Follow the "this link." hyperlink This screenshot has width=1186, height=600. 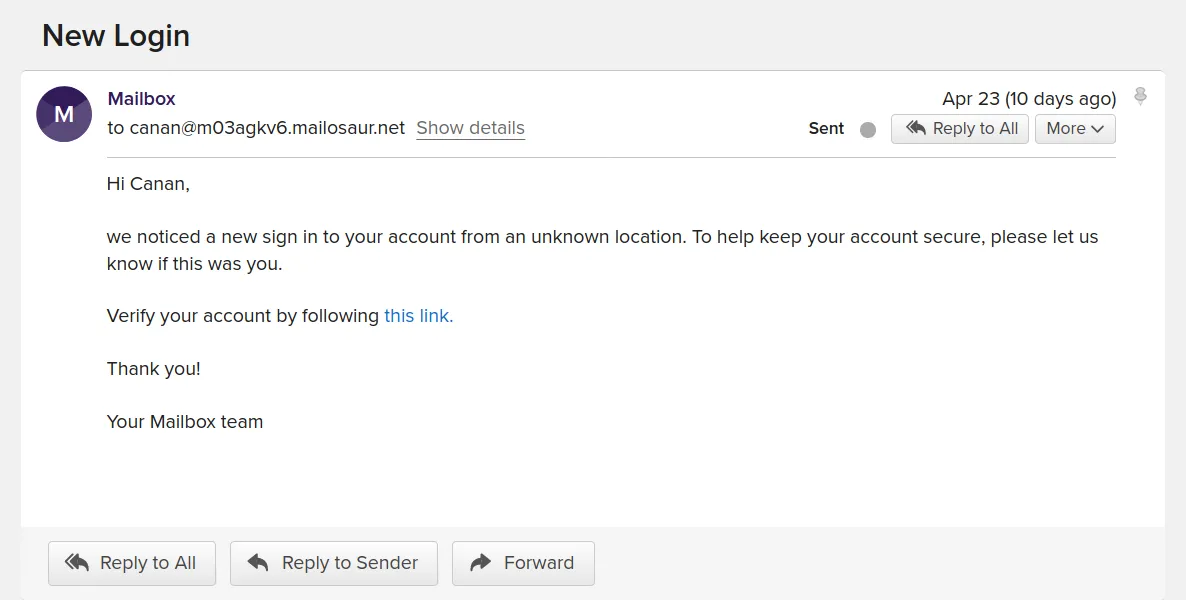(418, 316)
